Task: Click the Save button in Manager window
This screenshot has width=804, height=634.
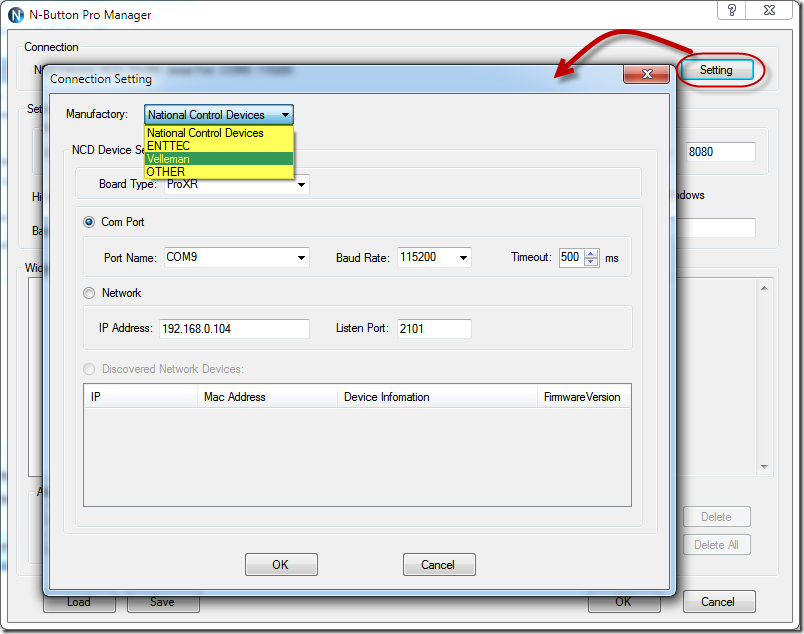Action: click(163, 603)
